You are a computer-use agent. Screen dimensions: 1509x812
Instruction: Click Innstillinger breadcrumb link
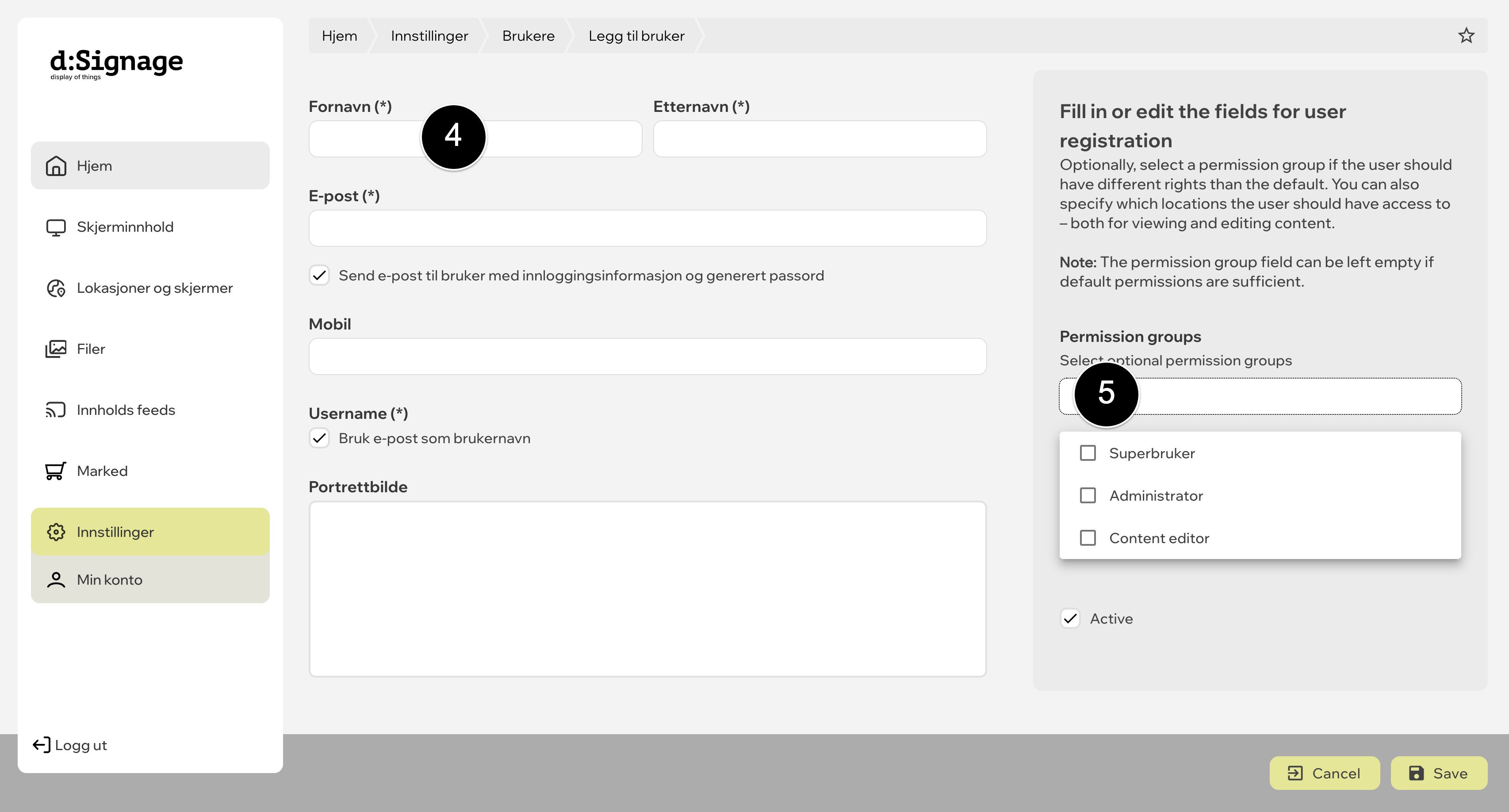pyautogui.click(x=429, y=36)
